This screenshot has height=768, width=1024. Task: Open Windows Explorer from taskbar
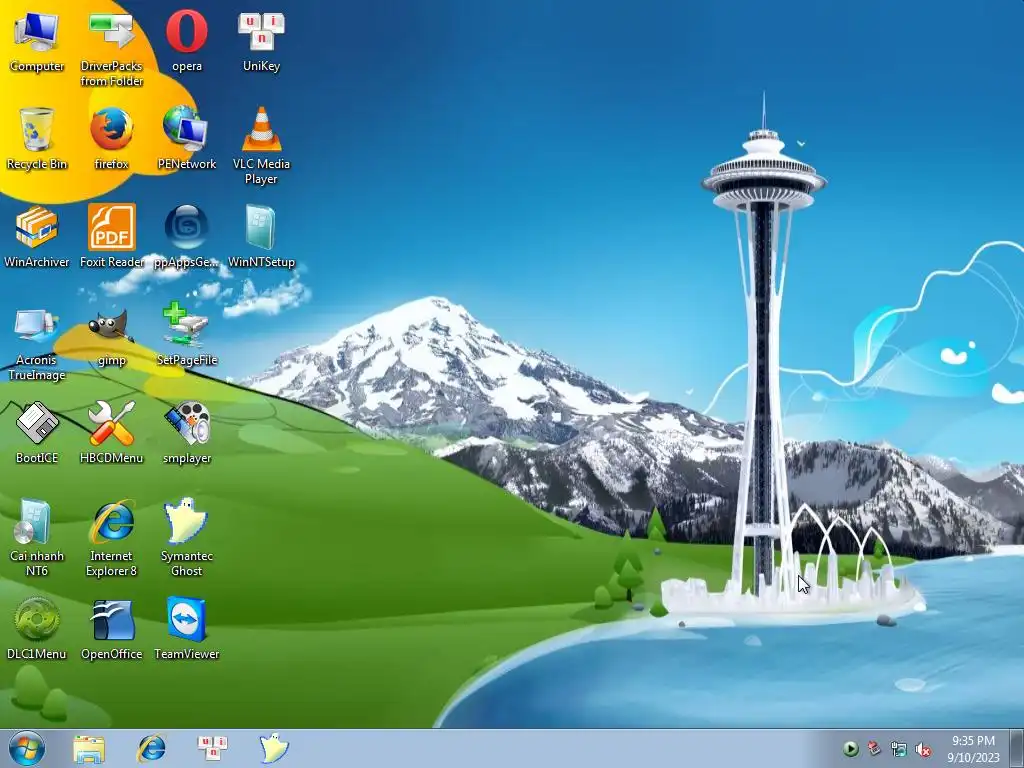coord(89,749)
